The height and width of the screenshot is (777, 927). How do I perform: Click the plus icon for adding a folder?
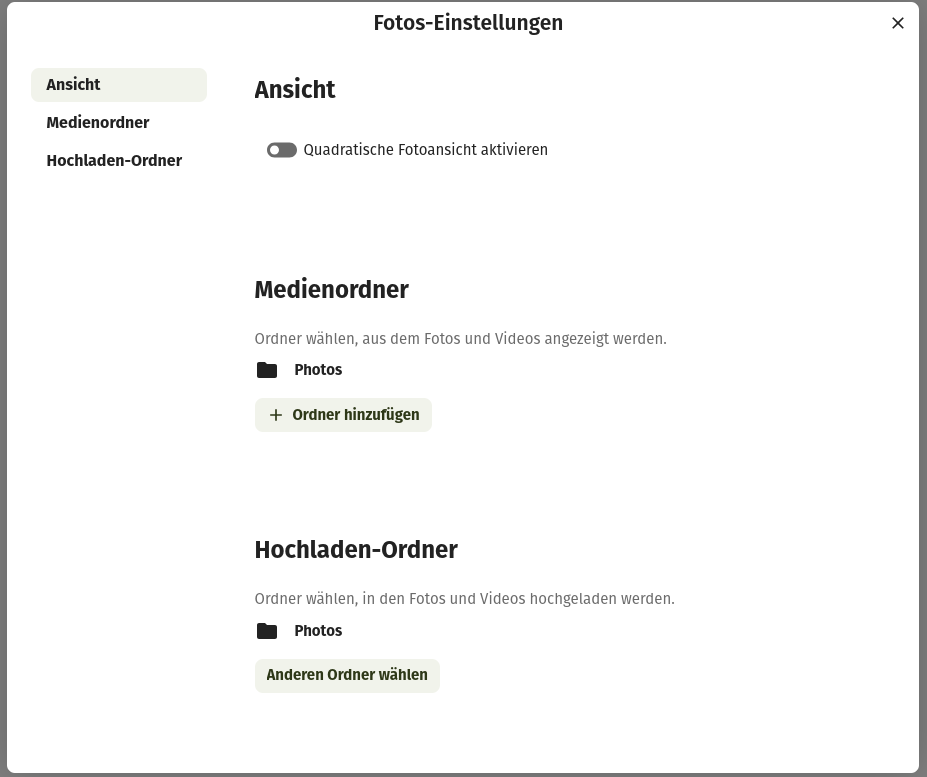pos(276,415)
